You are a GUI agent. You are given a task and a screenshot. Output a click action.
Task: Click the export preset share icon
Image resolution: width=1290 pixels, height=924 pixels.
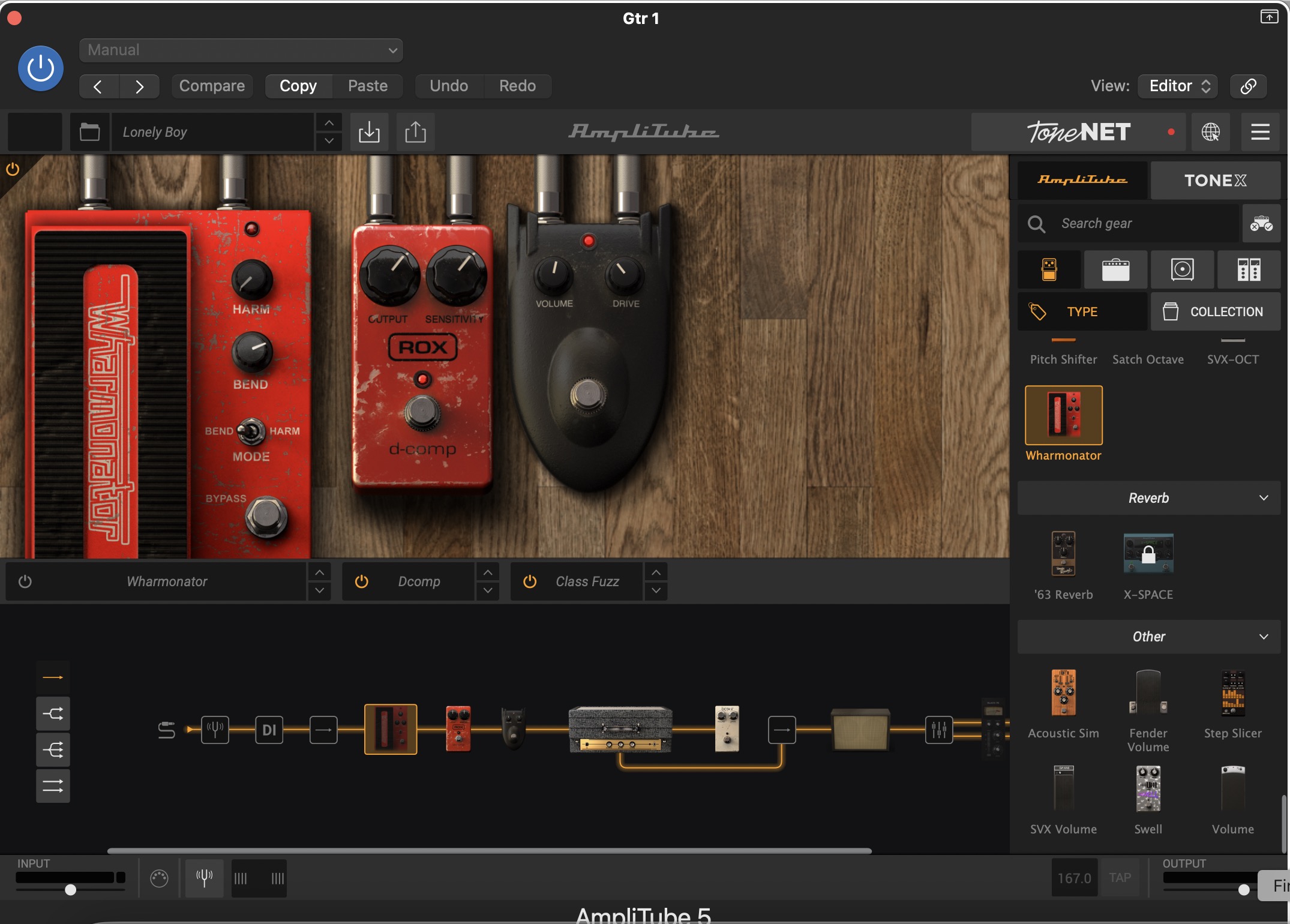tap(415, 132)
